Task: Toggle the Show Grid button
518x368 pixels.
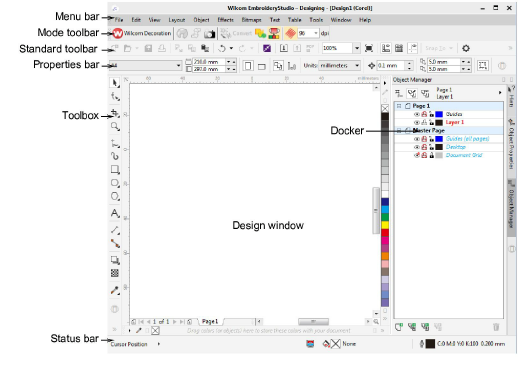Action: click(x=399, y=48)
